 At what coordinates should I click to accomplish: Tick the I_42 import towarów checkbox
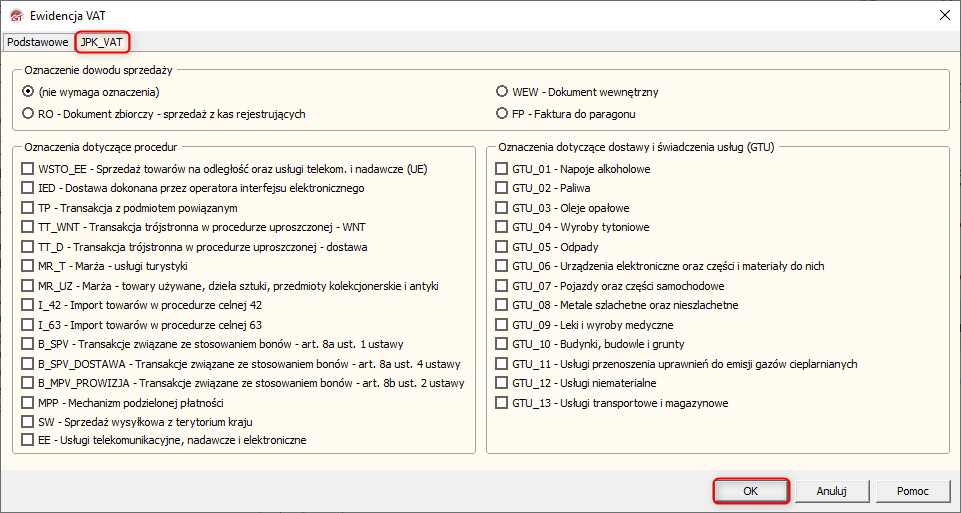tap(28, 306)
